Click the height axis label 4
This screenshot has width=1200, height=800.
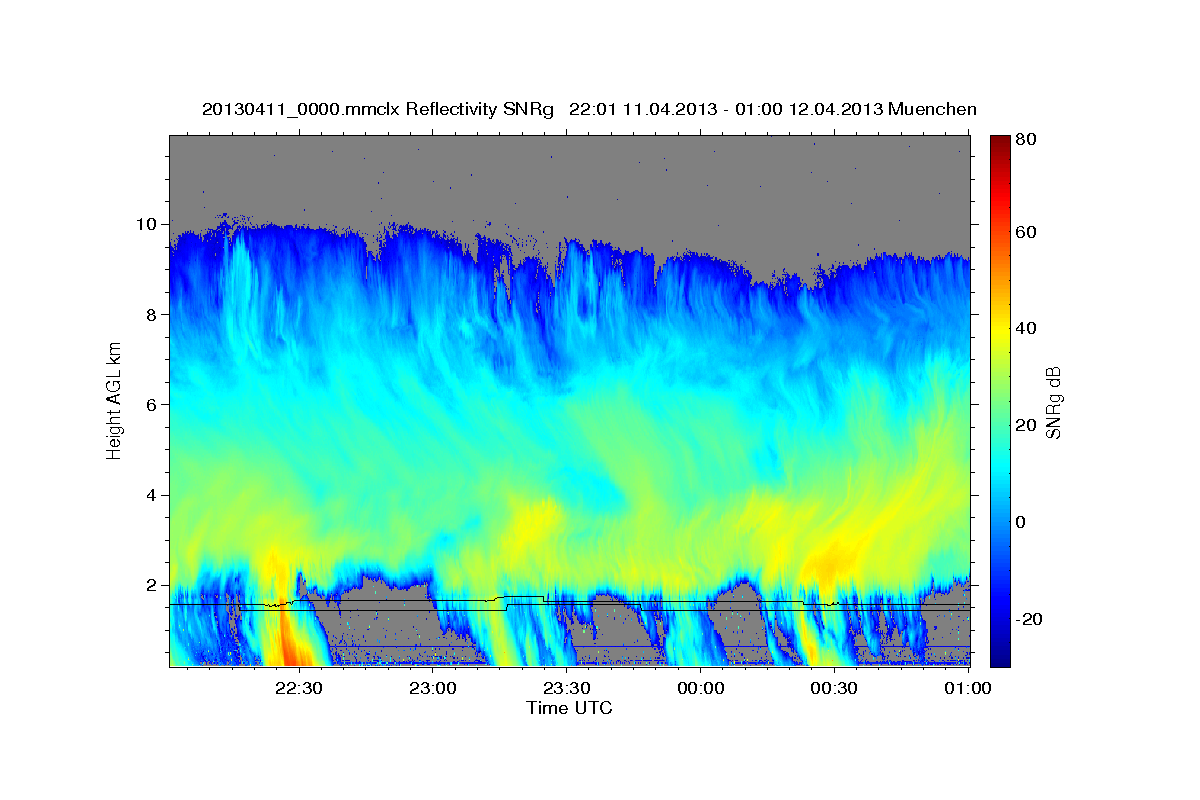tap(154, 495)
